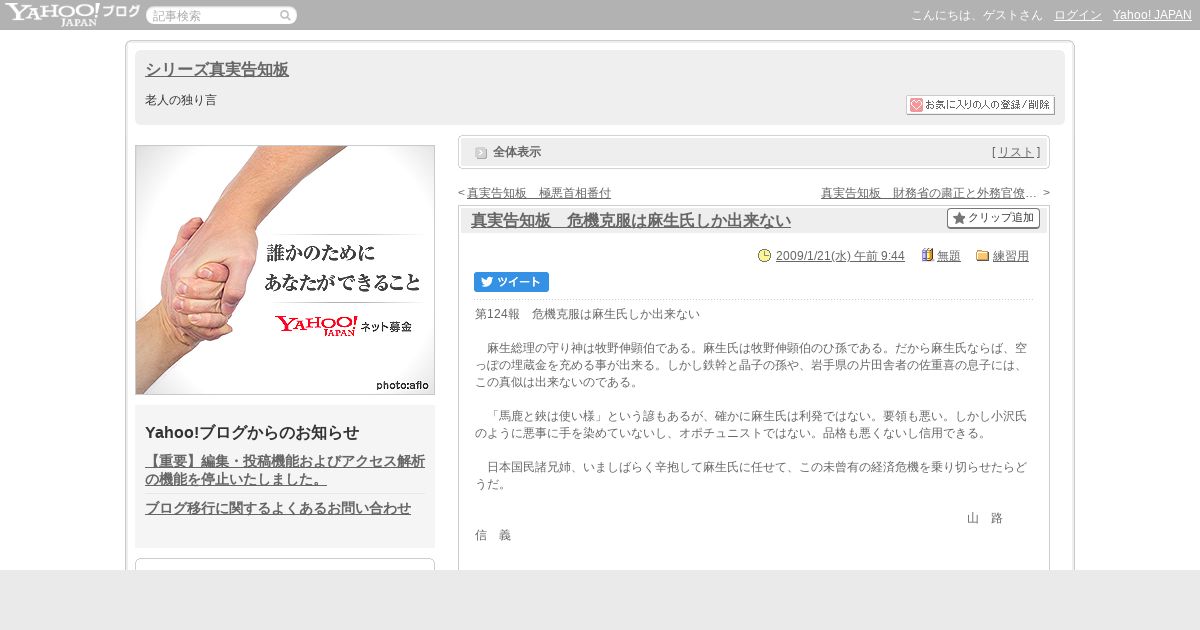
Task: Click the Yahoo! Japan Blog logo
Action: (72, 14)
